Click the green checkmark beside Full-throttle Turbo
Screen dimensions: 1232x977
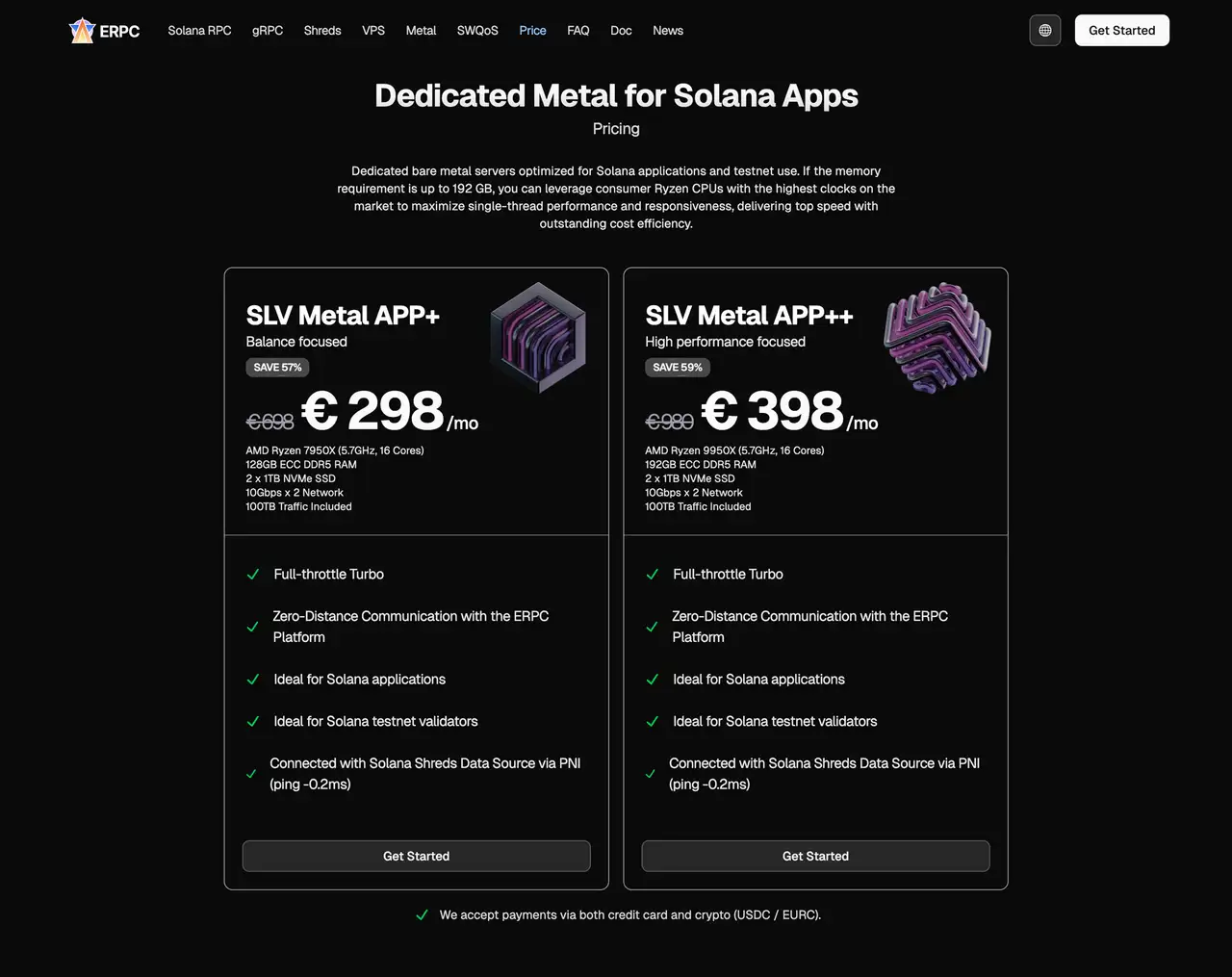[x=253, y=574]
